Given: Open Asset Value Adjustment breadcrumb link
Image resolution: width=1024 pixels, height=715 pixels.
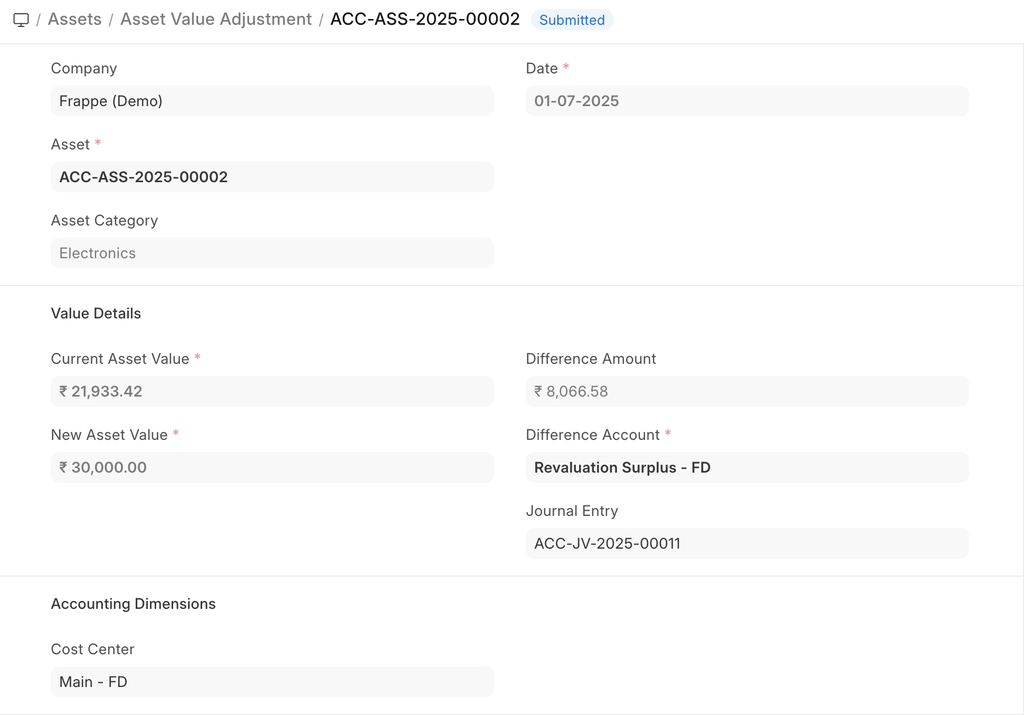Looking at the screenshot, I should (216, 19).
